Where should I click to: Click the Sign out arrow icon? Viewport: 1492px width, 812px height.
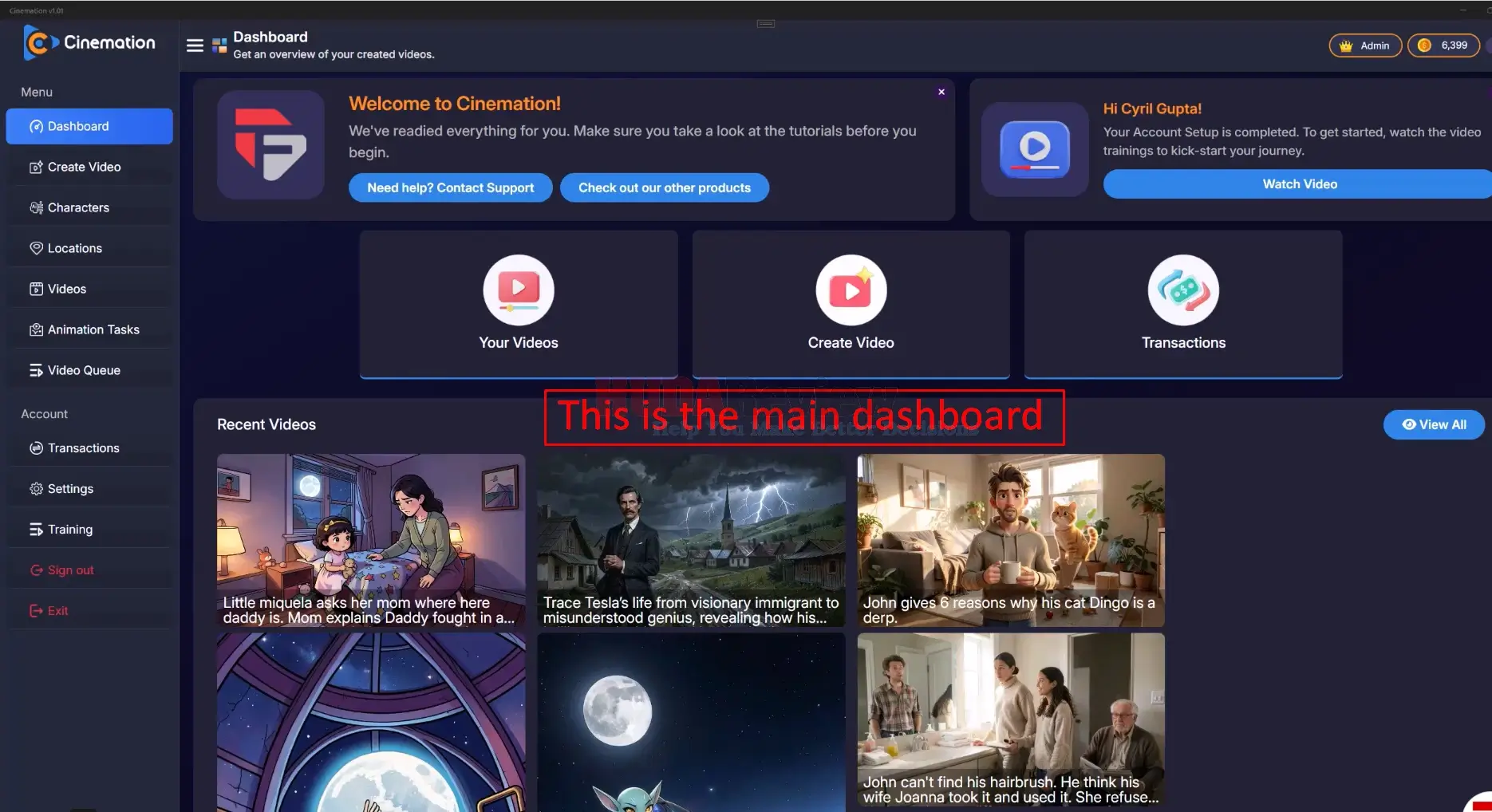click(x=36, y=570)
